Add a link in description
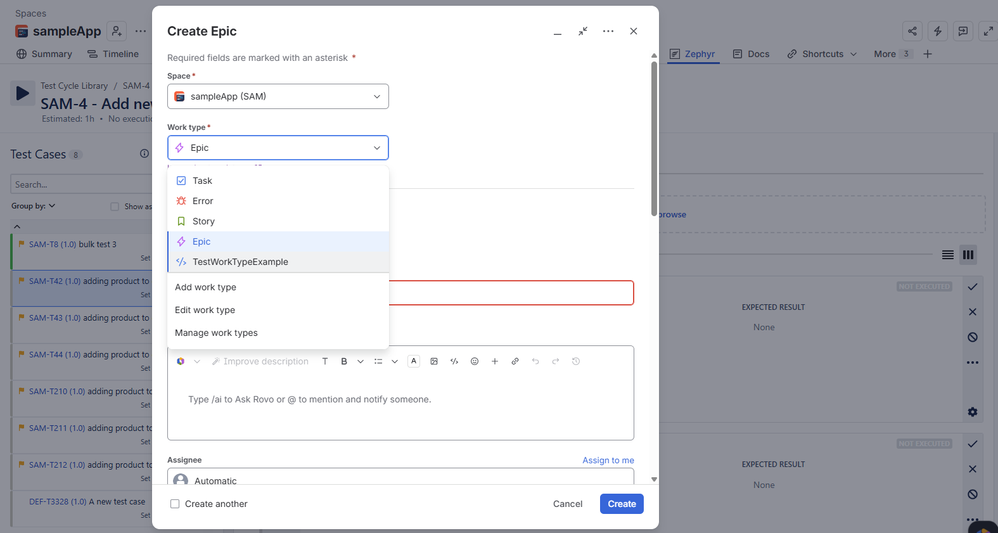Viewport: 998px width, 533px height. click(515, 361)
